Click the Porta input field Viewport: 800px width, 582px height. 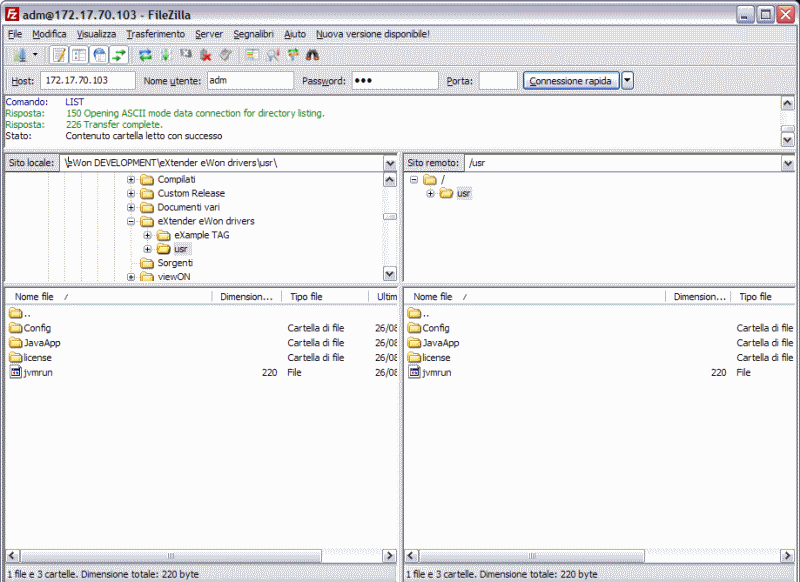[x=498, y=81]
